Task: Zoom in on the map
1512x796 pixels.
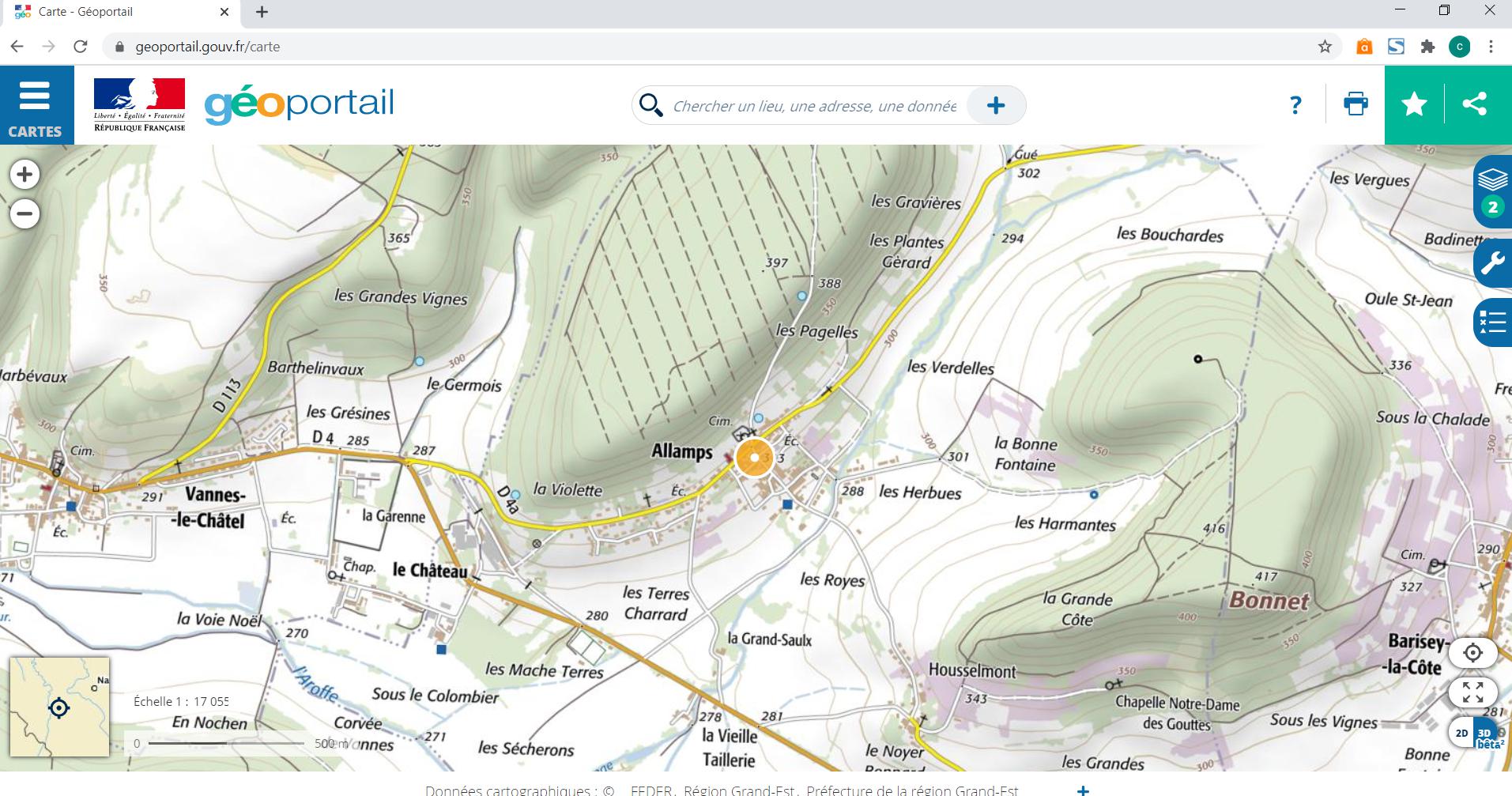Action: tap(25, 175)
